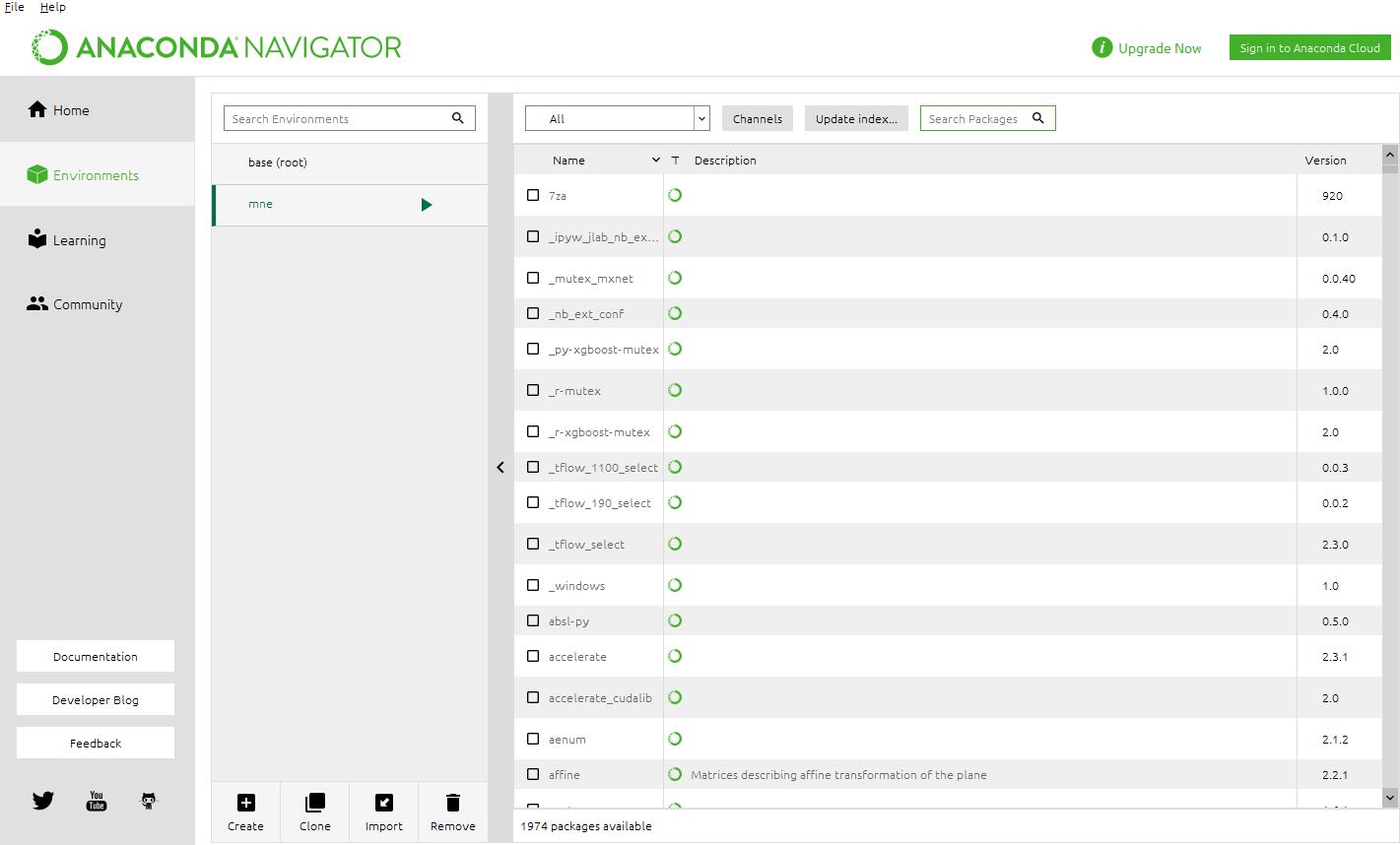Click the status circle icon for accelerate

point(675,656)
